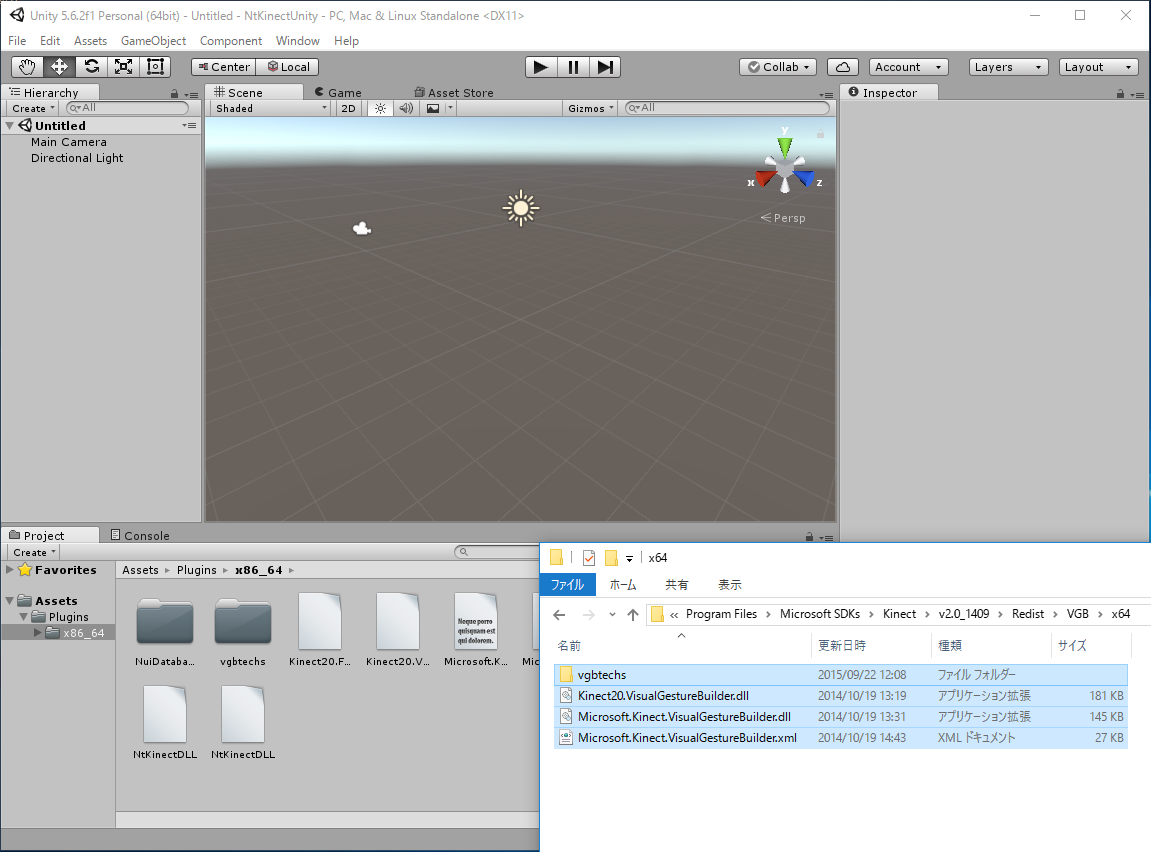Image resolution: width=1151 pixels, height=852 pixels.
Task: Select the Hand tool in toolbar
Action: tap(27, 67)
